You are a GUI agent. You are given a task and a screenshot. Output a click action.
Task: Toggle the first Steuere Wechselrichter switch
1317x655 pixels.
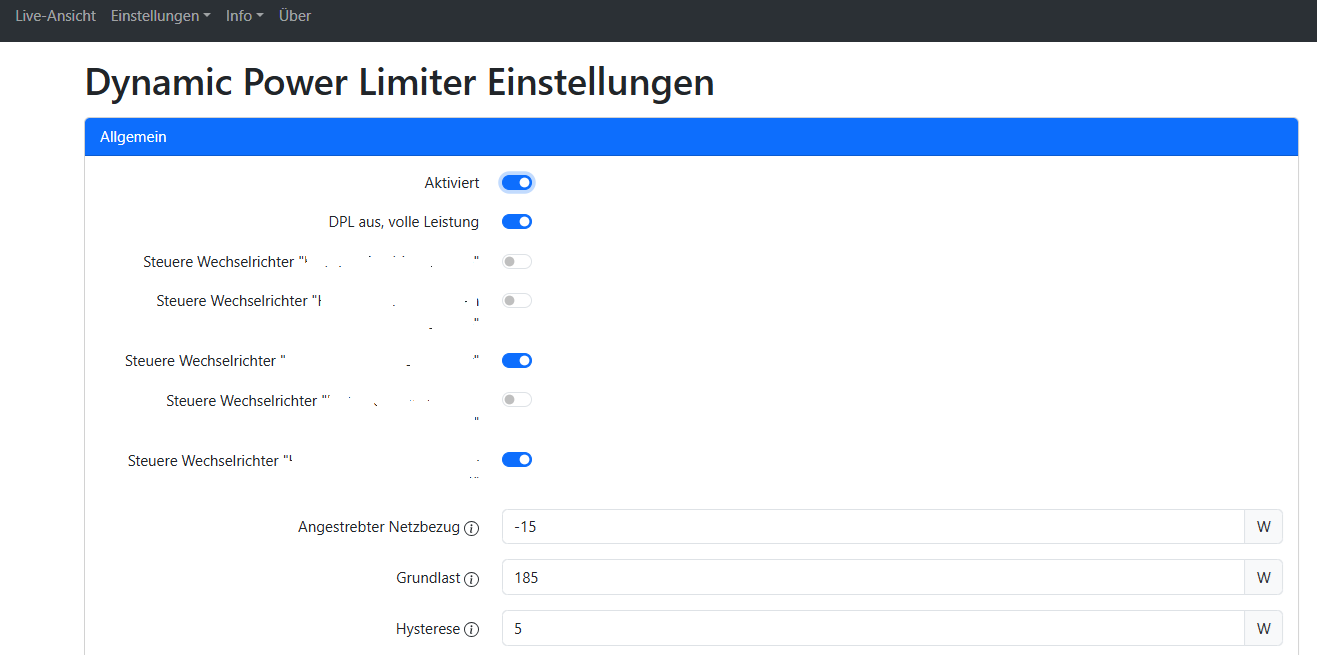(517, 262)
